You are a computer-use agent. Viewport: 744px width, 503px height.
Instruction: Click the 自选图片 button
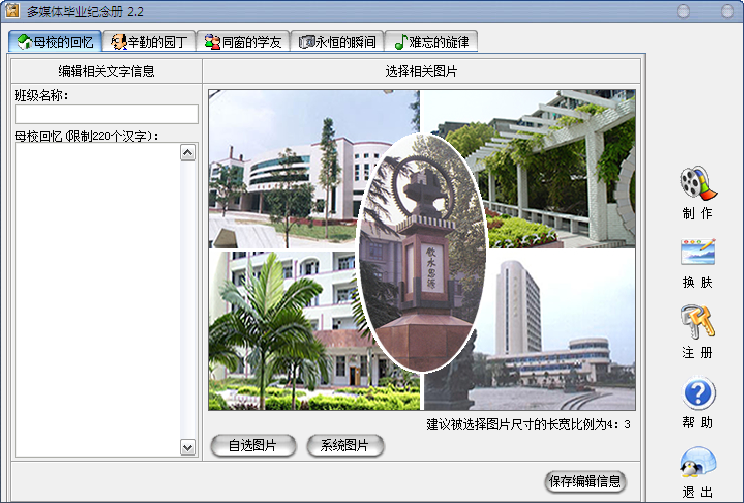253,446
